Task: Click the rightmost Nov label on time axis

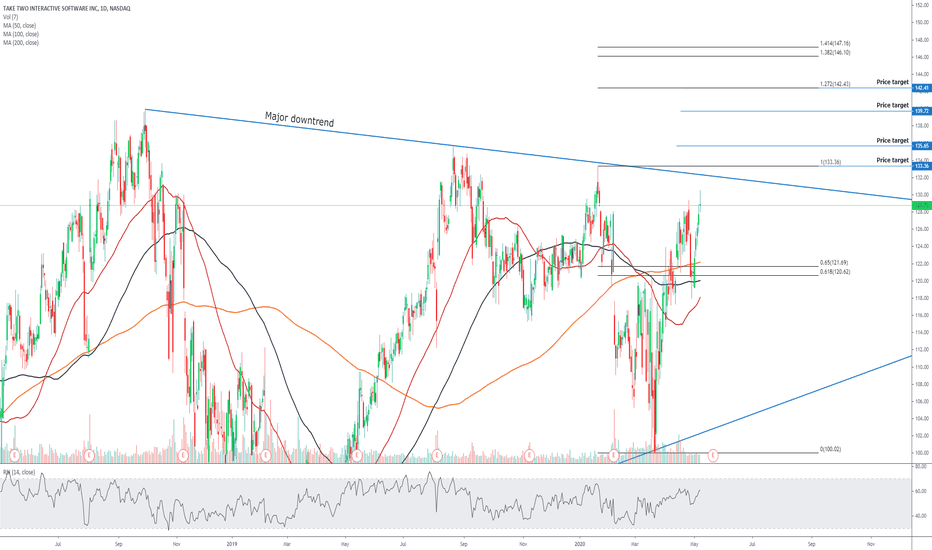Action: point(871,543)
